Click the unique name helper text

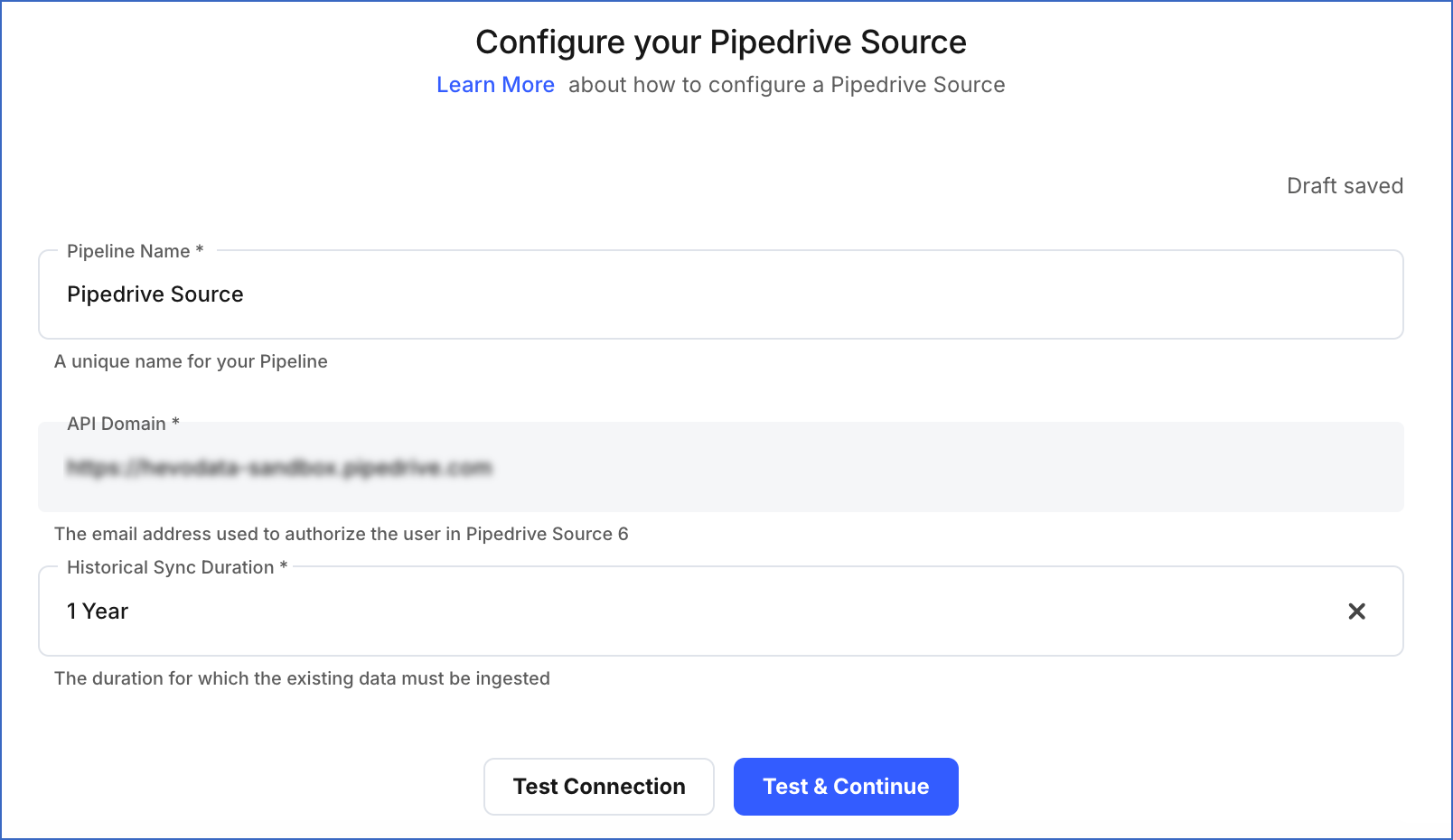pos(191,361)
